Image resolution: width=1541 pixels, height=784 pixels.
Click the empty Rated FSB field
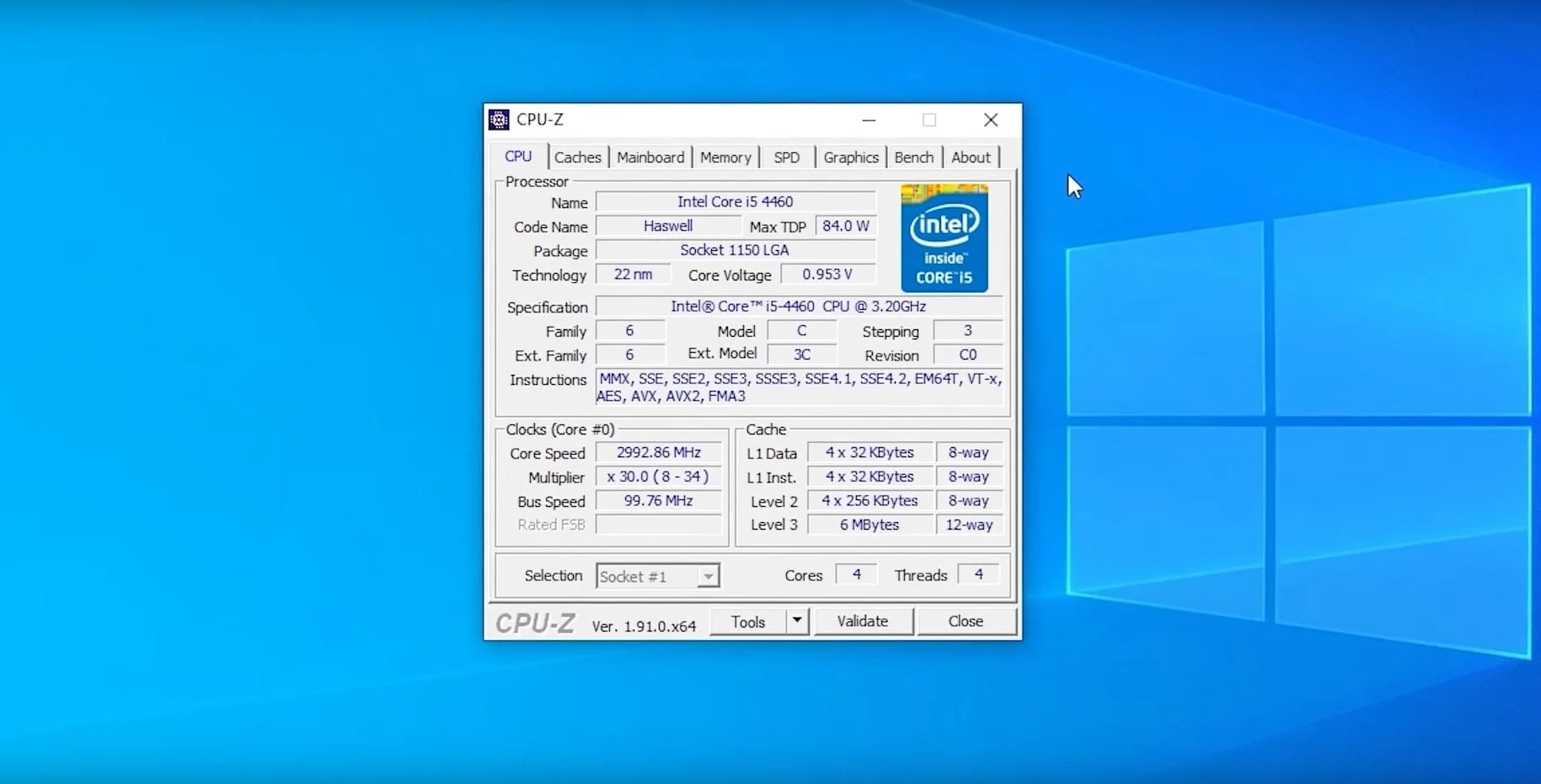(659, 525)
